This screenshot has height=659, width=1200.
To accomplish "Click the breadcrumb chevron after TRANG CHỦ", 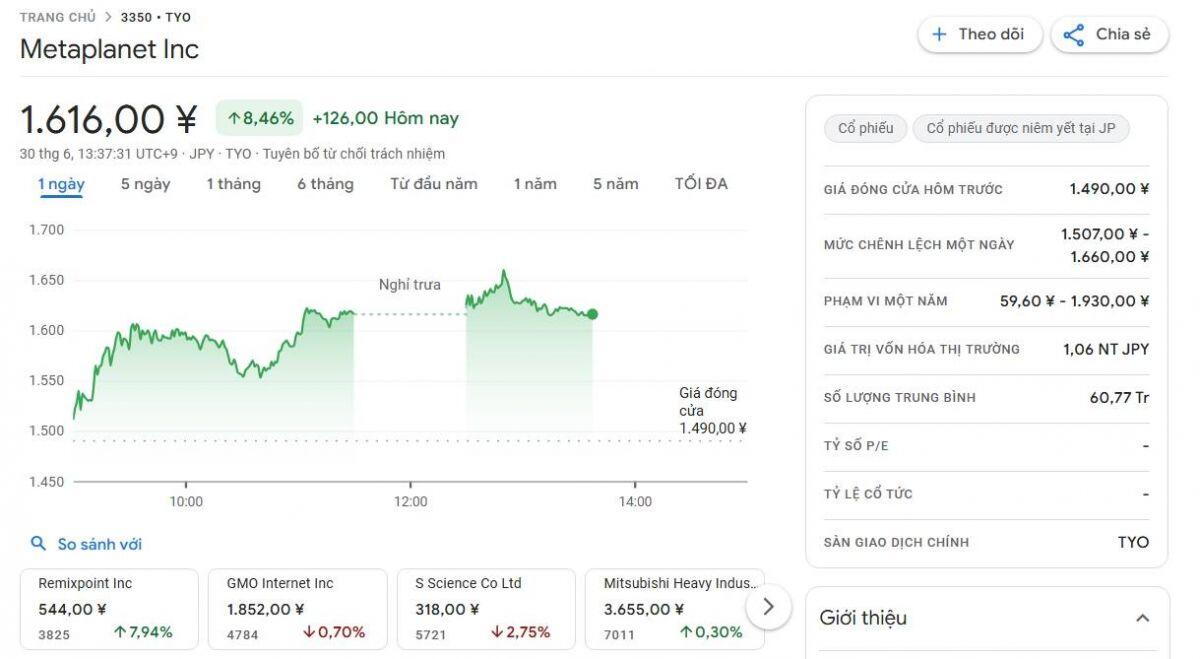I will [x=108, y=18].
